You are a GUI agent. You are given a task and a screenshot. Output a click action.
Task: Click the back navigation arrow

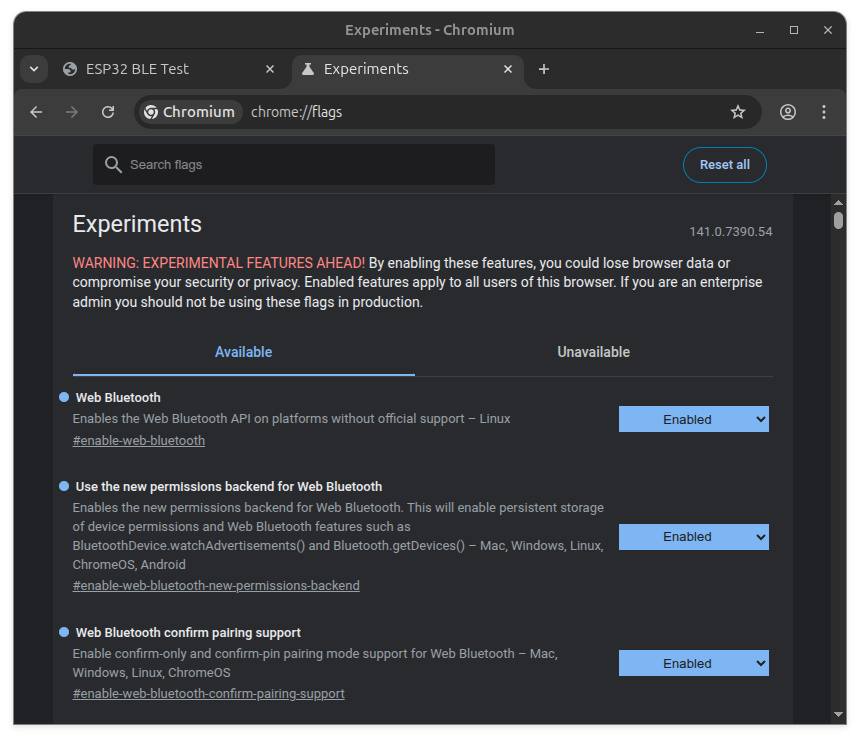tap(36, 112)
